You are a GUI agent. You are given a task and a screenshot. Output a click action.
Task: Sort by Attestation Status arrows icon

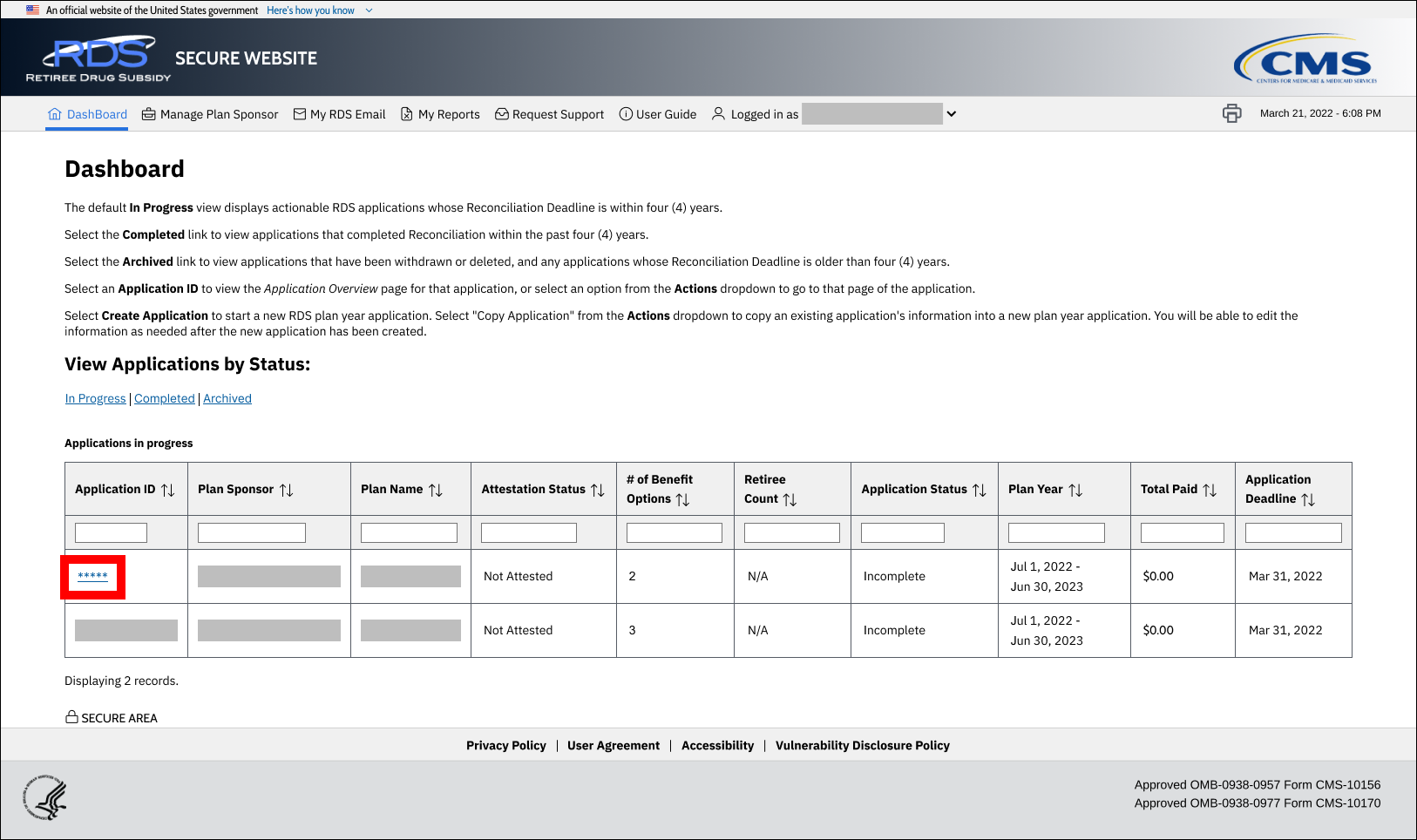pyautogui.click(x=598, y=490)
